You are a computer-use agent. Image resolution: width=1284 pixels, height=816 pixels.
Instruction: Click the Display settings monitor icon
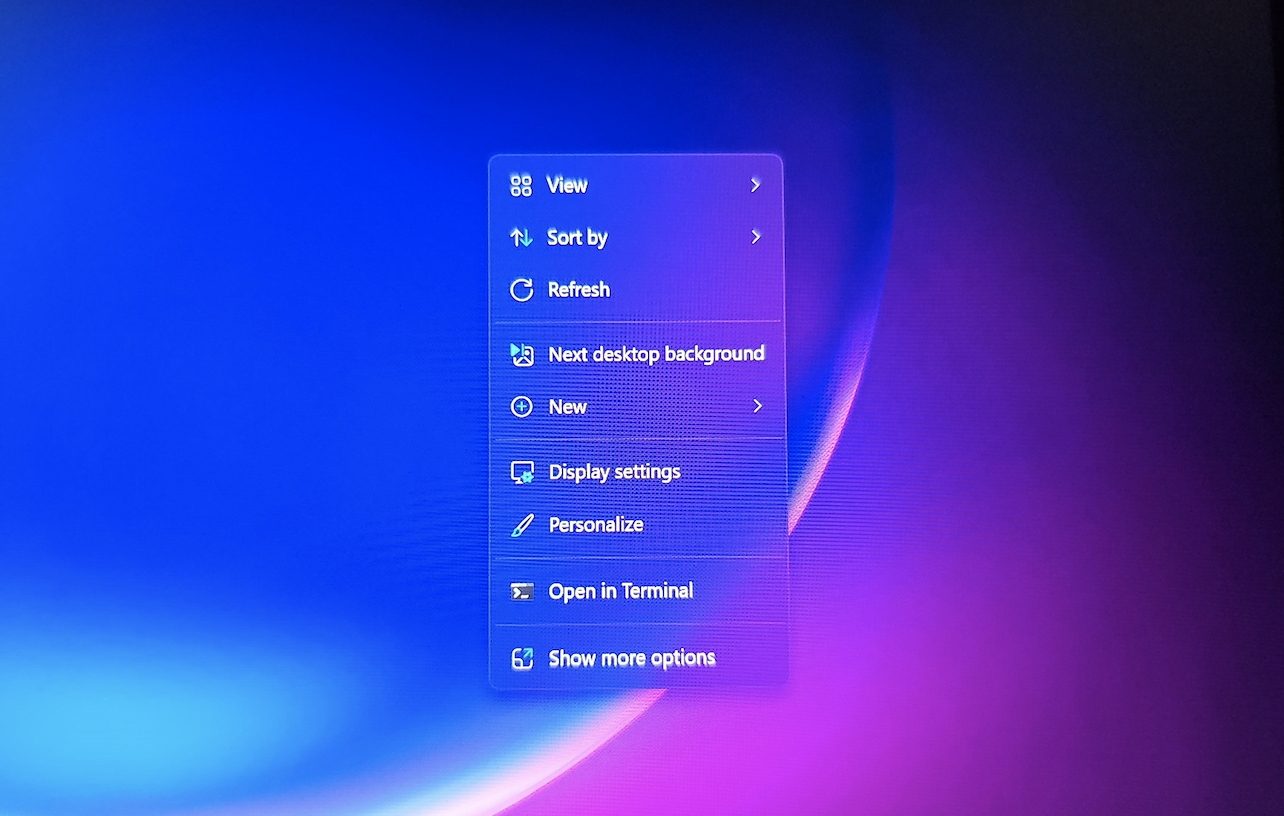click(x=520, y=471)
